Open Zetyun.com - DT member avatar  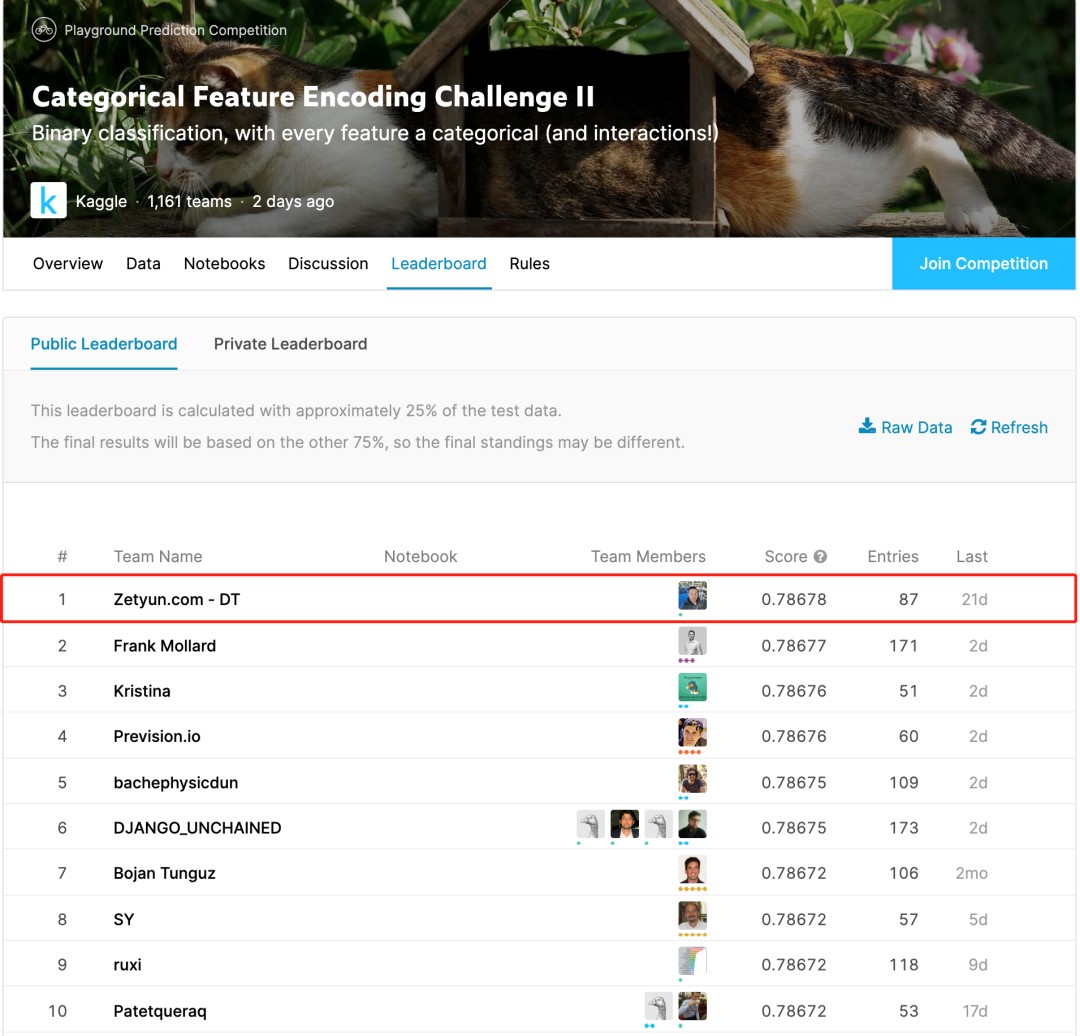692,597
